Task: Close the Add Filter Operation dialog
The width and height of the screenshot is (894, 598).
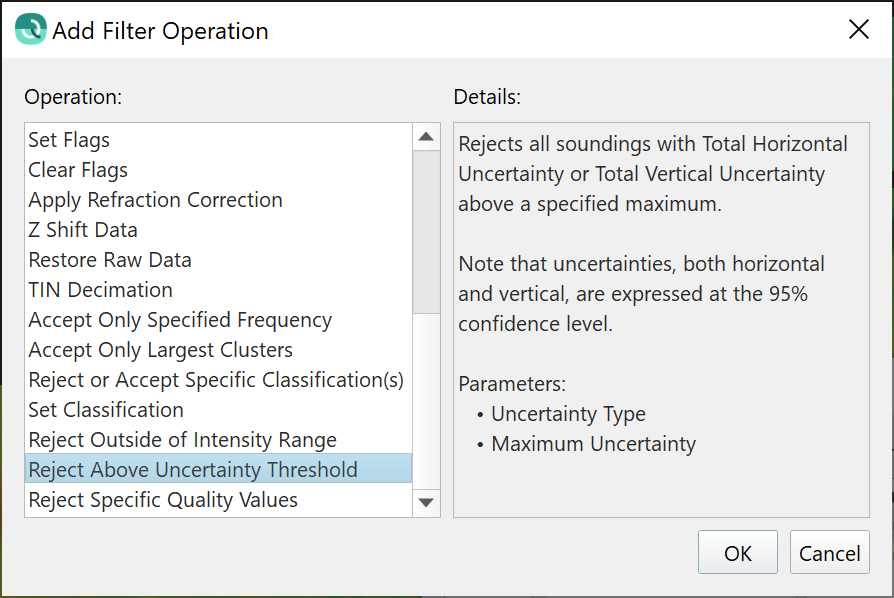Action: tap(858, 30)
